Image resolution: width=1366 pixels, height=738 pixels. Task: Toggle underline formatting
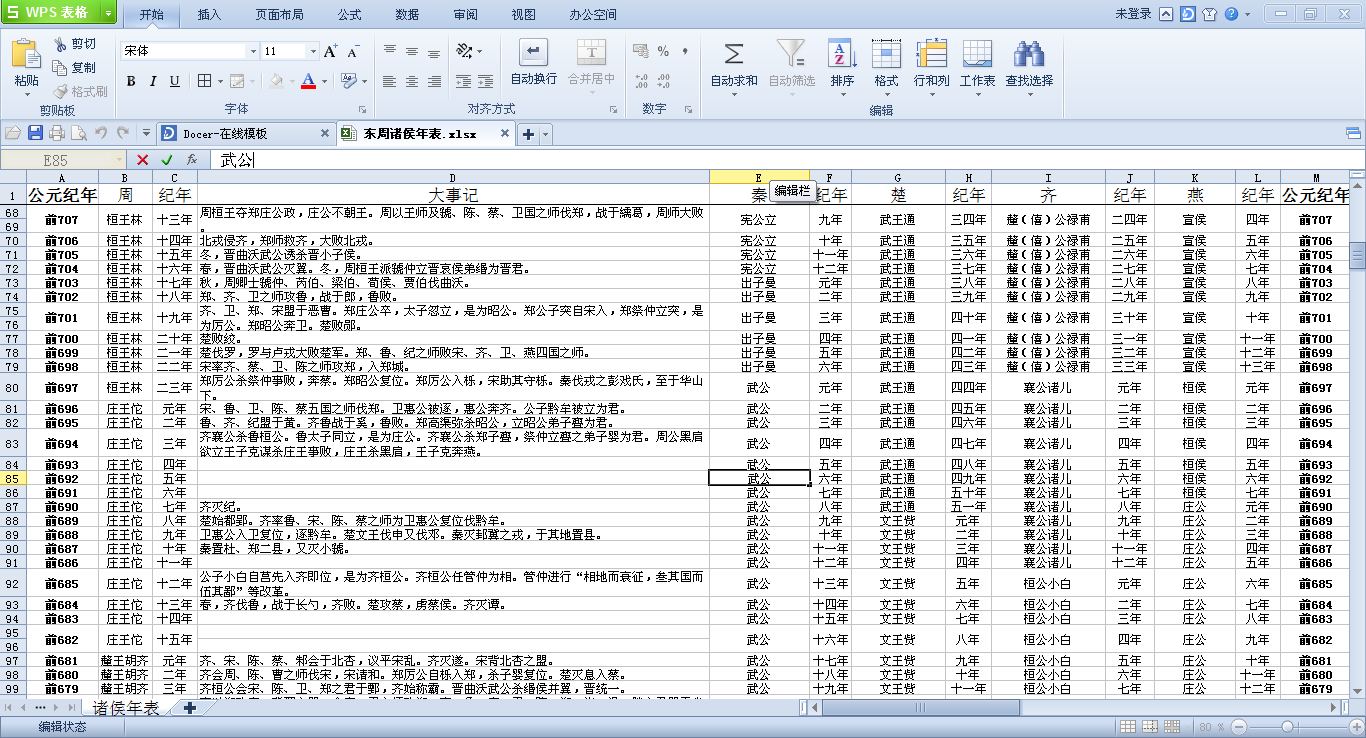[175, 81]
